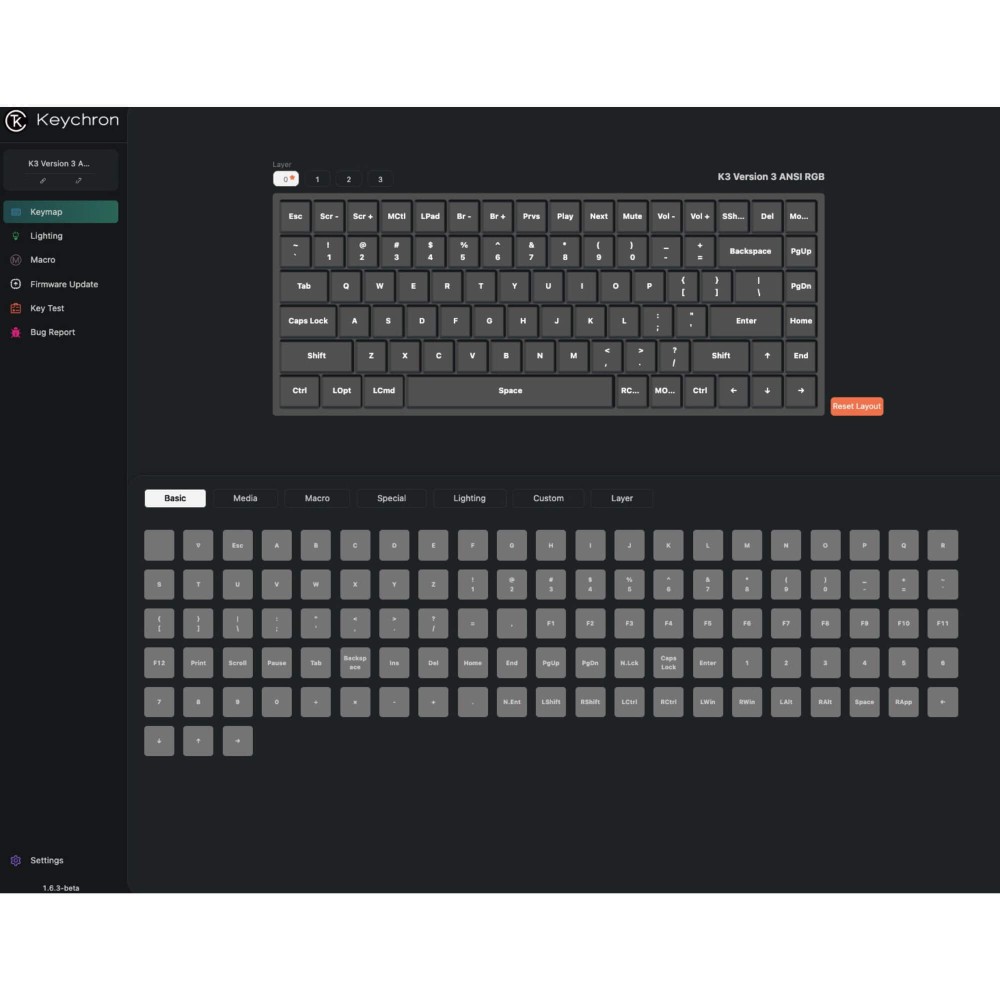Select the up arrow key on the keyboard layout
Screen dimensions: 1000x1000
767,356
